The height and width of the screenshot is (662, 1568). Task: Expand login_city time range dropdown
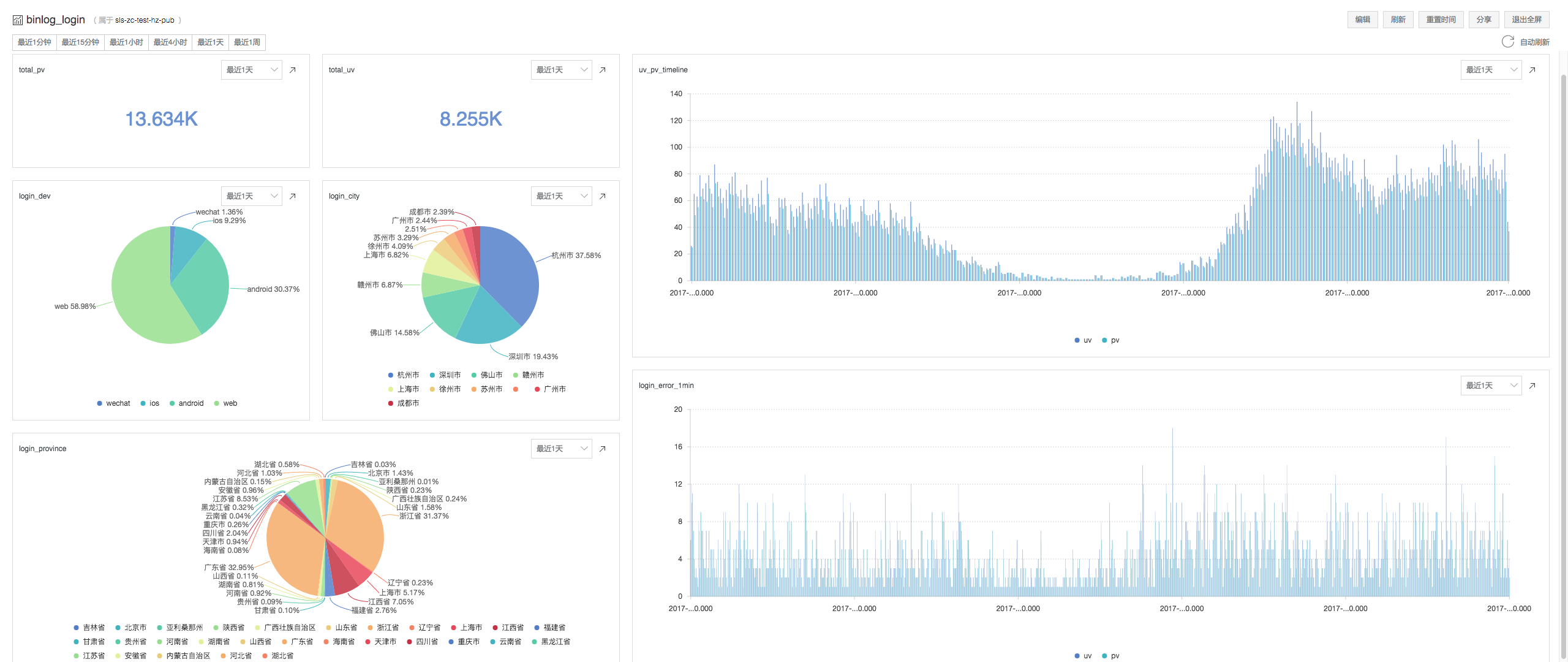point(561,196)
